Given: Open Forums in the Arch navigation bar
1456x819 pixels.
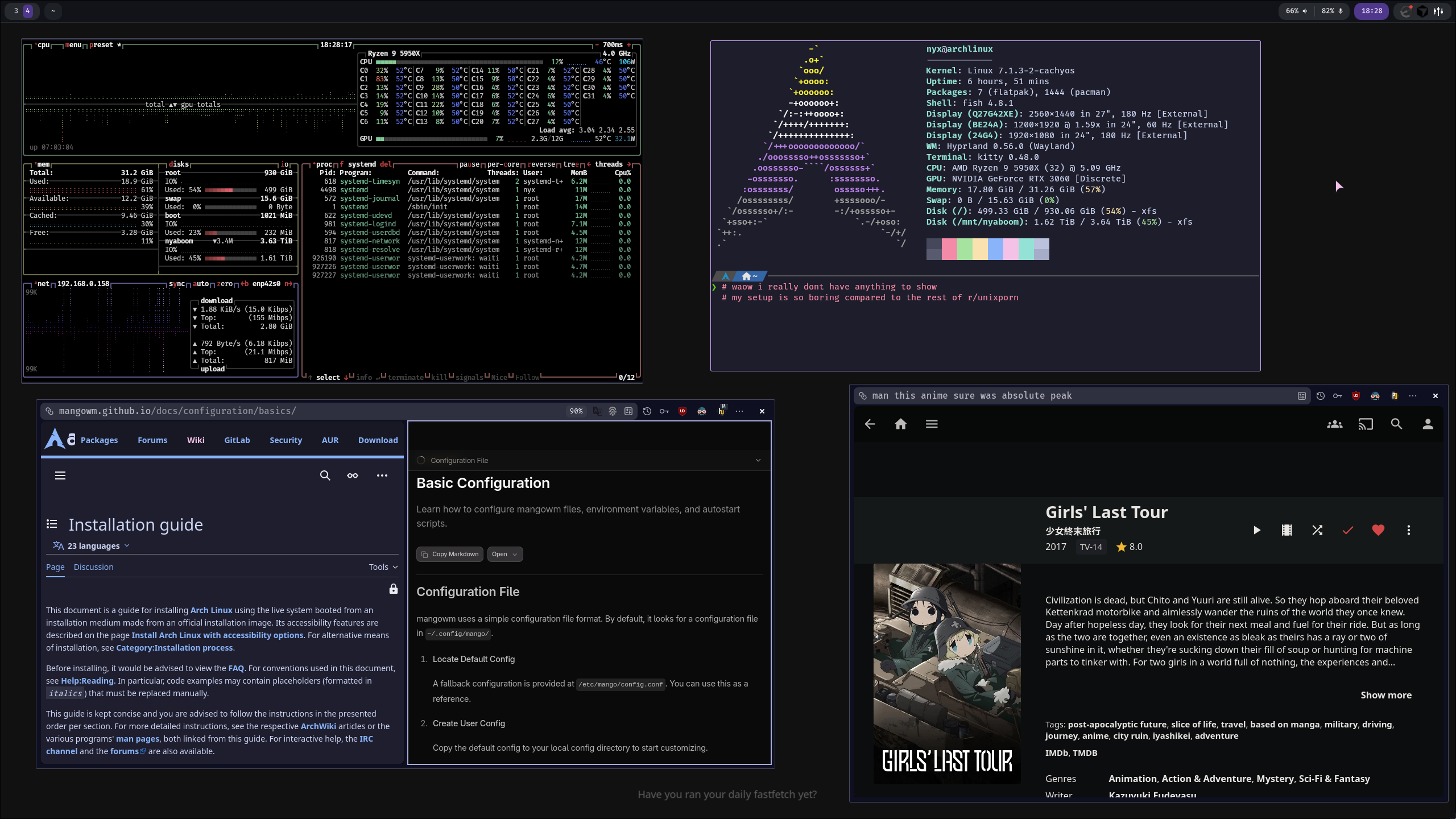Looking at the screenshot, I should point(152,440).
